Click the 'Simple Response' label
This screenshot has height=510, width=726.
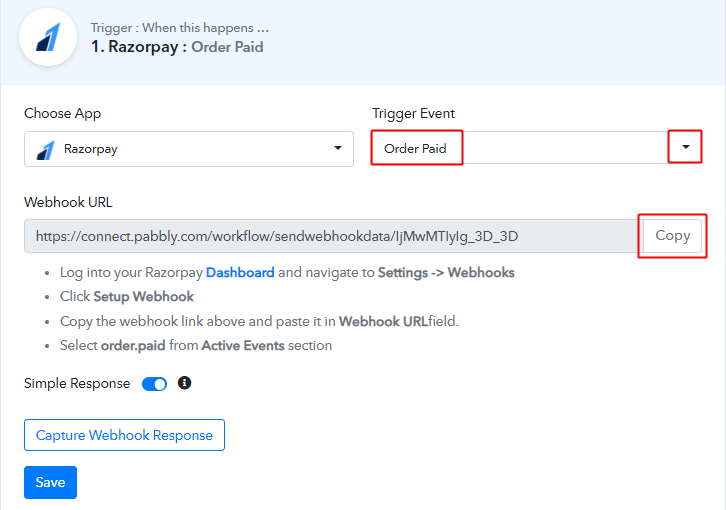pyautogui.click(x=77, y=384)
